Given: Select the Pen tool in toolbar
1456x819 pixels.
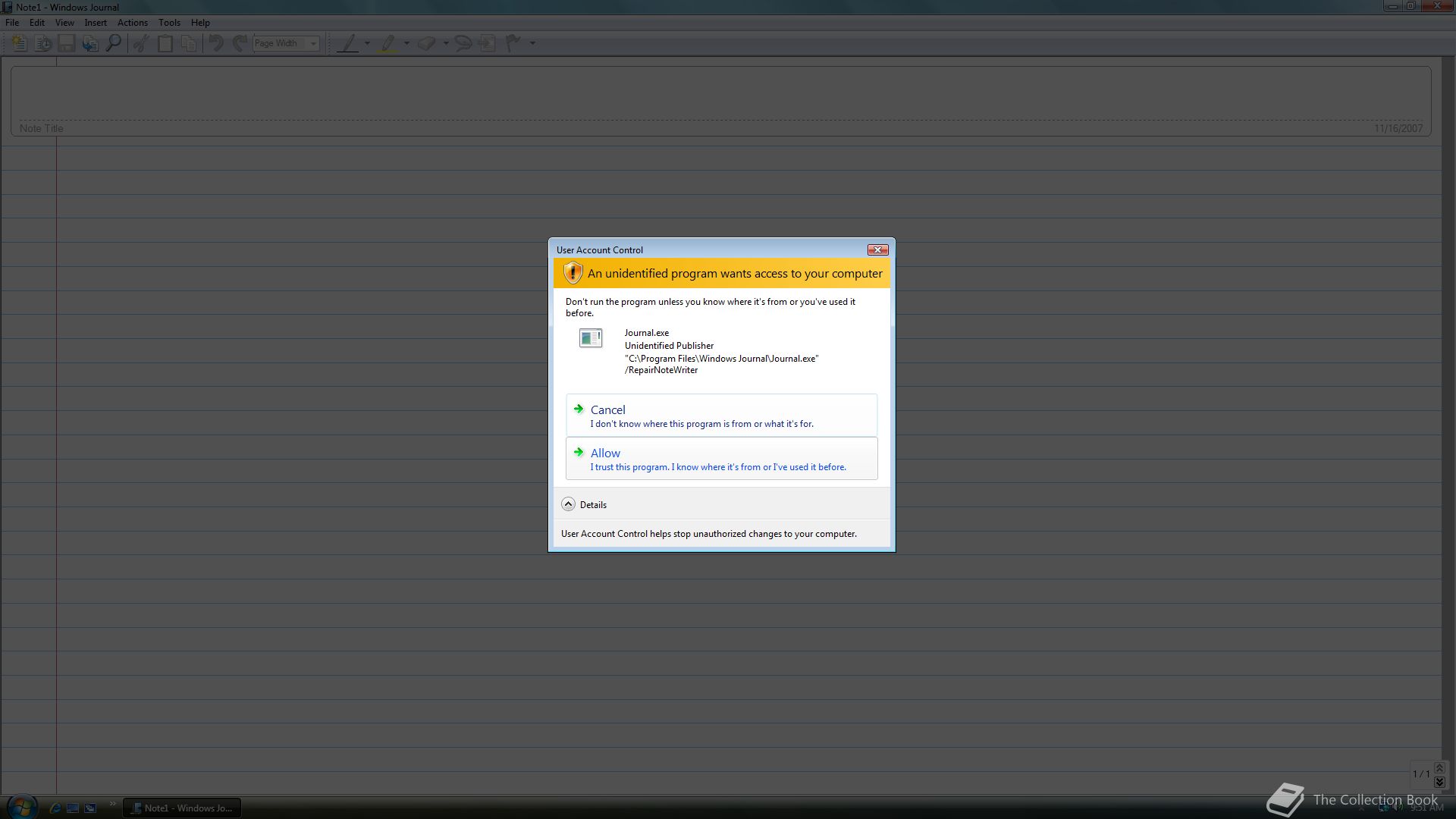Looking at the screenshot, I should (x=348, y=43).
